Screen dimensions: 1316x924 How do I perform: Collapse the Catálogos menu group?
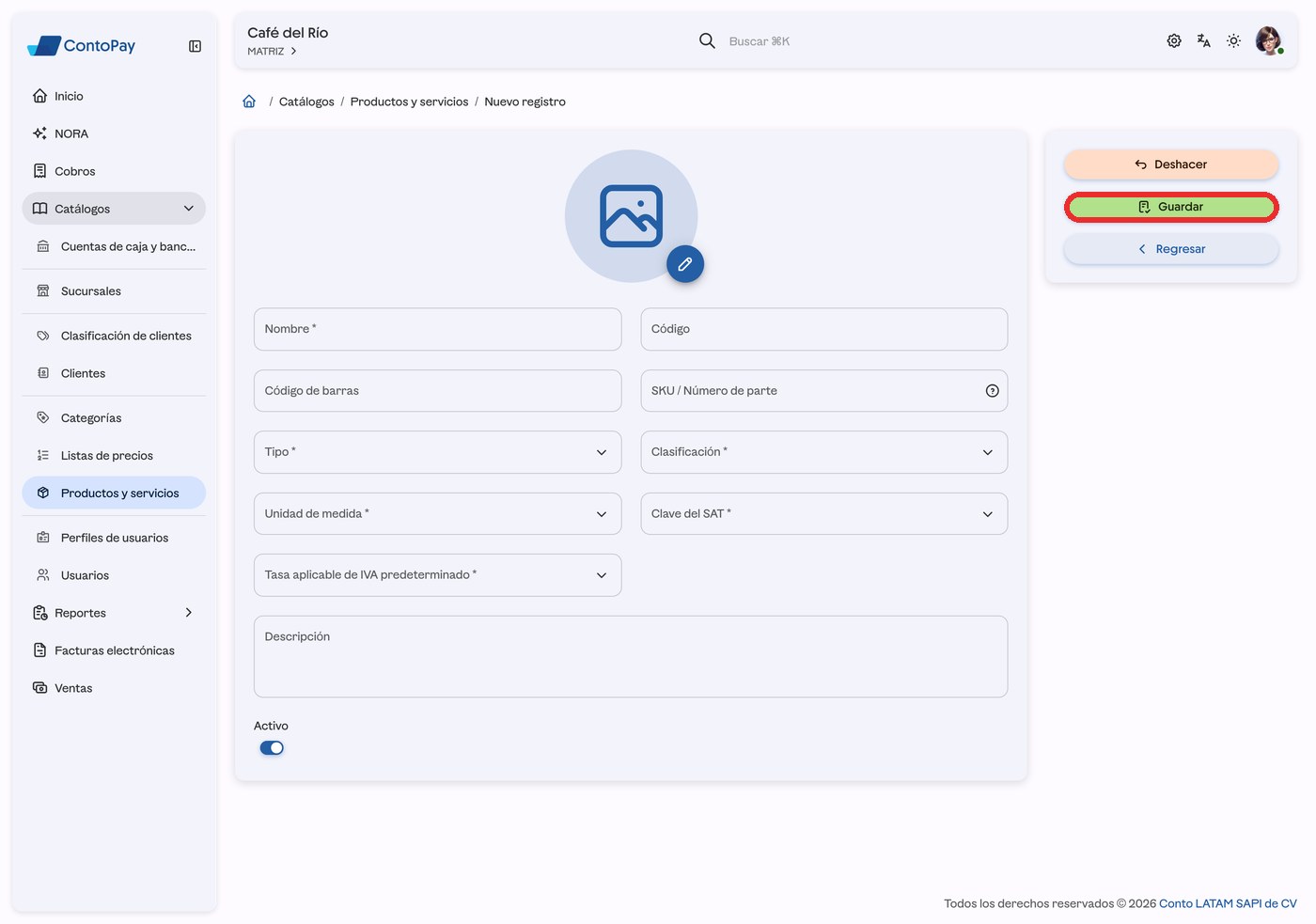click(114, 209)
